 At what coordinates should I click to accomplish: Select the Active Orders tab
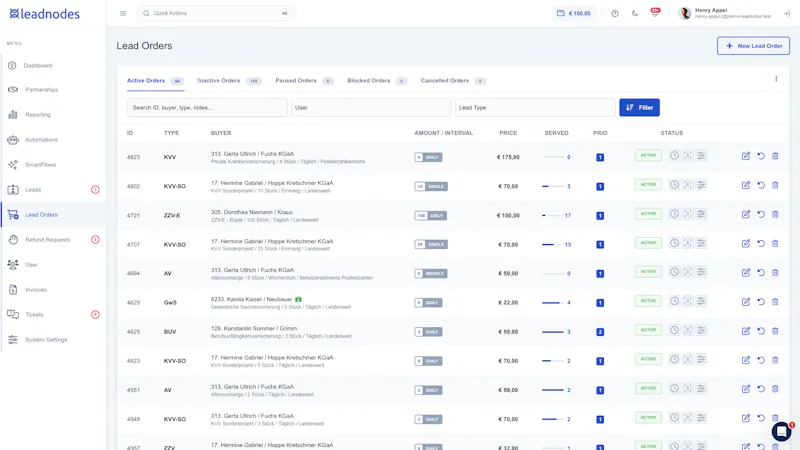(x=155, y=81)
